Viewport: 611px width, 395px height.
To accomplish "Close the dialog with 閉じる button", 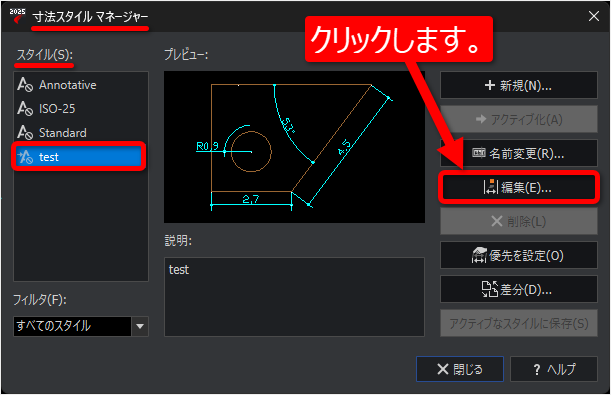I will 460,369.
